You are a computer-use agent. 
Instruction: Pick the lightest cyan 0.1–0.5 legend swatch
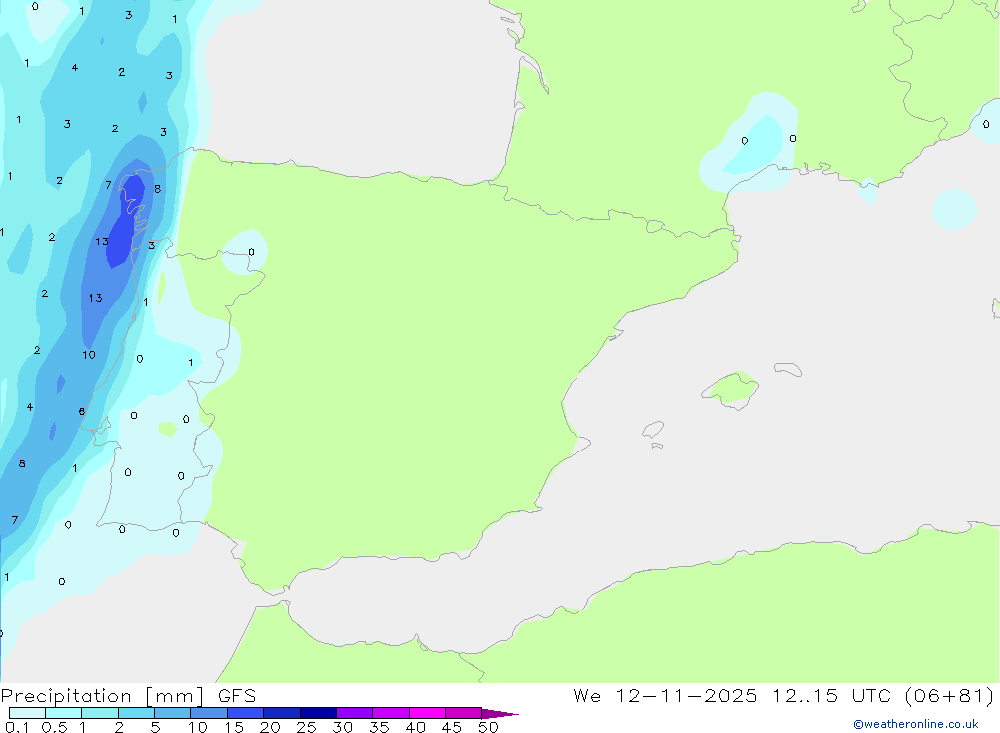27,713
